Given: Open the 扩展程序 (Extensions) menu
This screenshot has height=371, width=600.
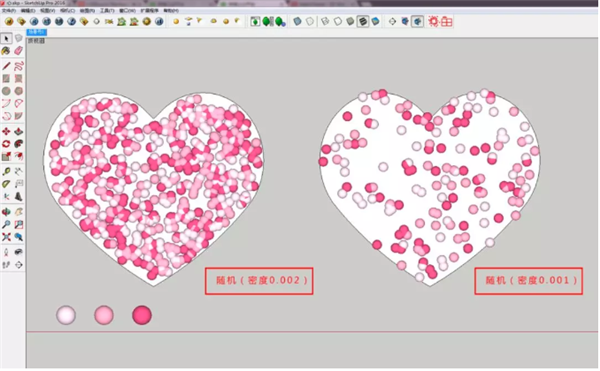Looking at the screenshot, I should tap(149, 11).
